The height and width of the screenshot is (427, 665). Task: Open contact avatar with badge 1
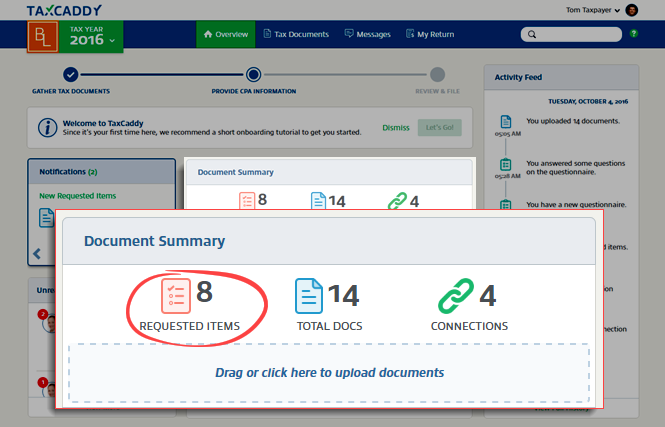[49, 389]
